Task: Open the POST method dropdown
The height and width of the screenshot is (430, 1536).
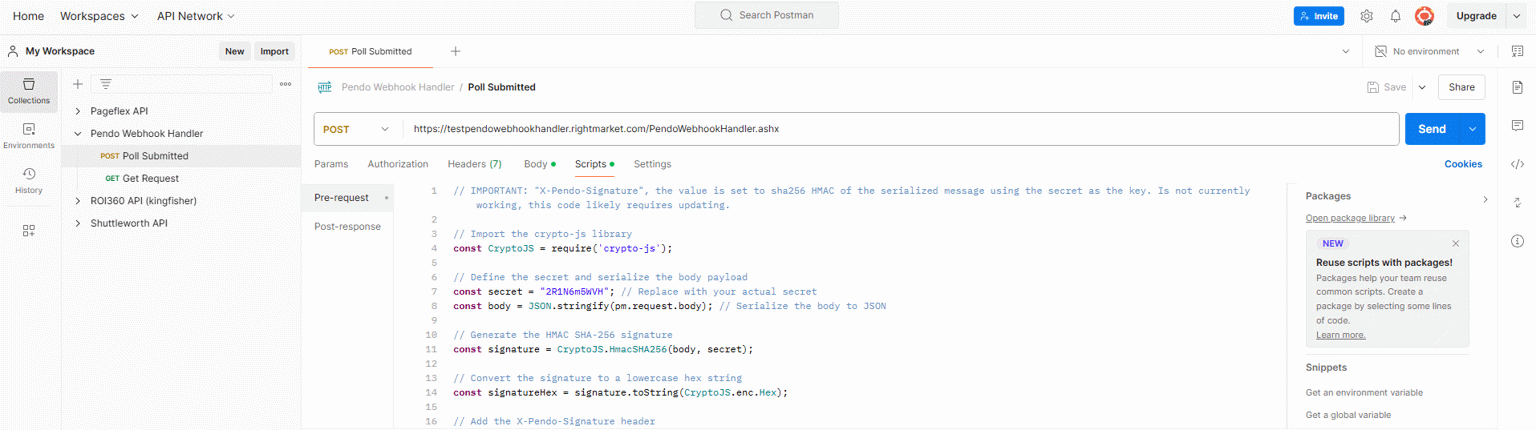Action: point(357,129)
